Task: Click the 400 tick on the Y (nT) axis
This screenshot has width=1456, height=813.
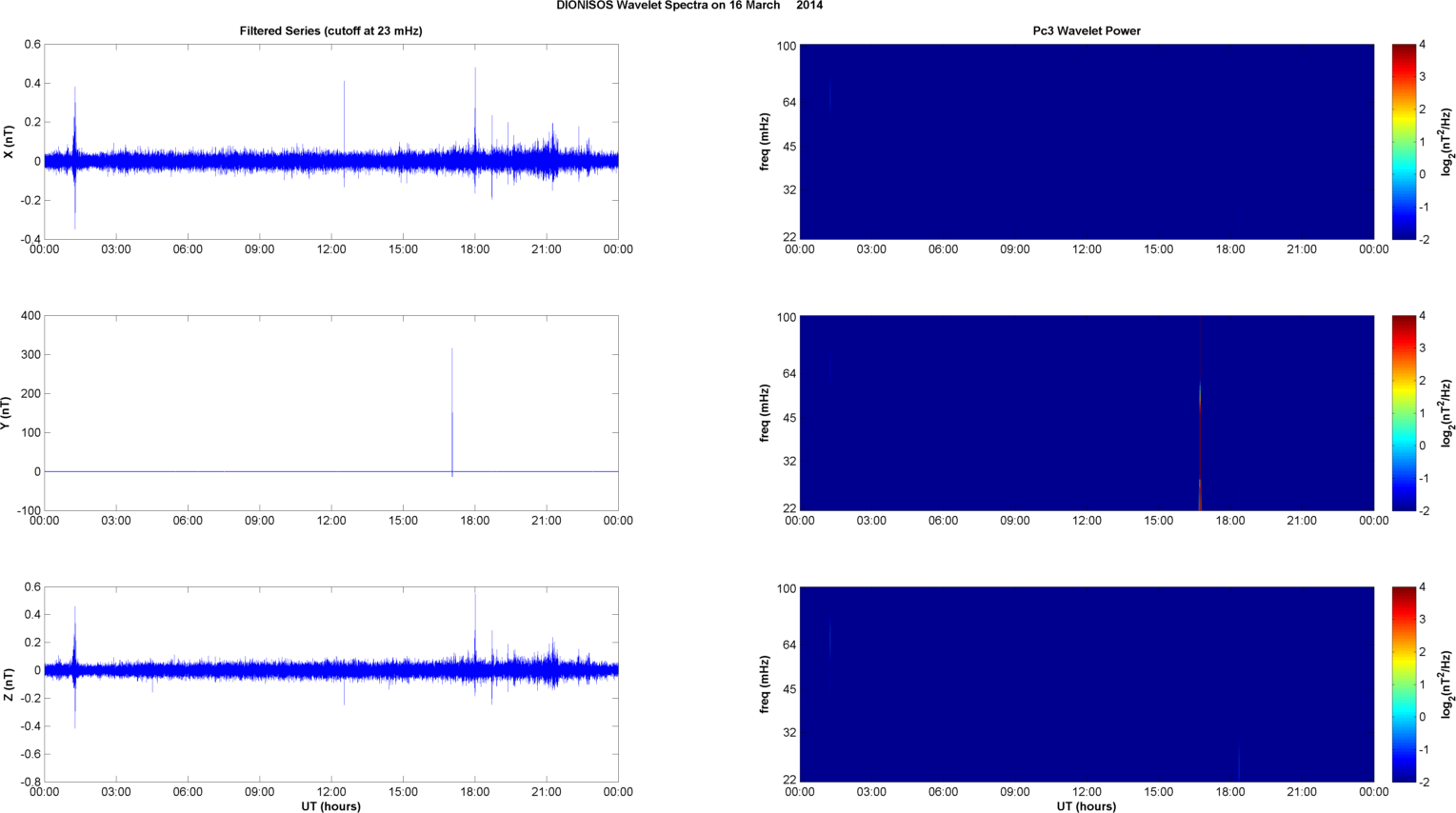Action: [x=31, y=316]
